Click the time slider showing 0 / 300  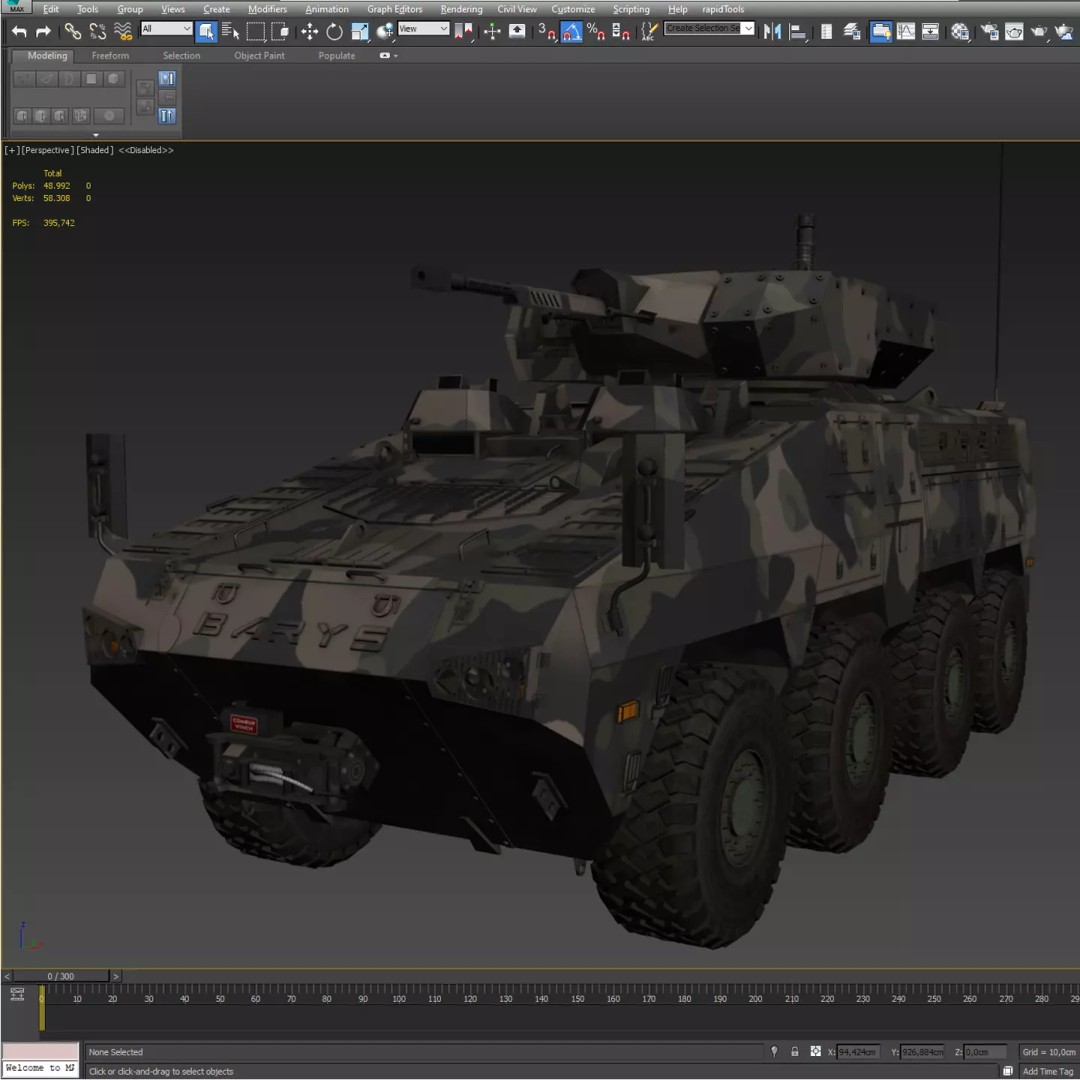pos(61,976)
